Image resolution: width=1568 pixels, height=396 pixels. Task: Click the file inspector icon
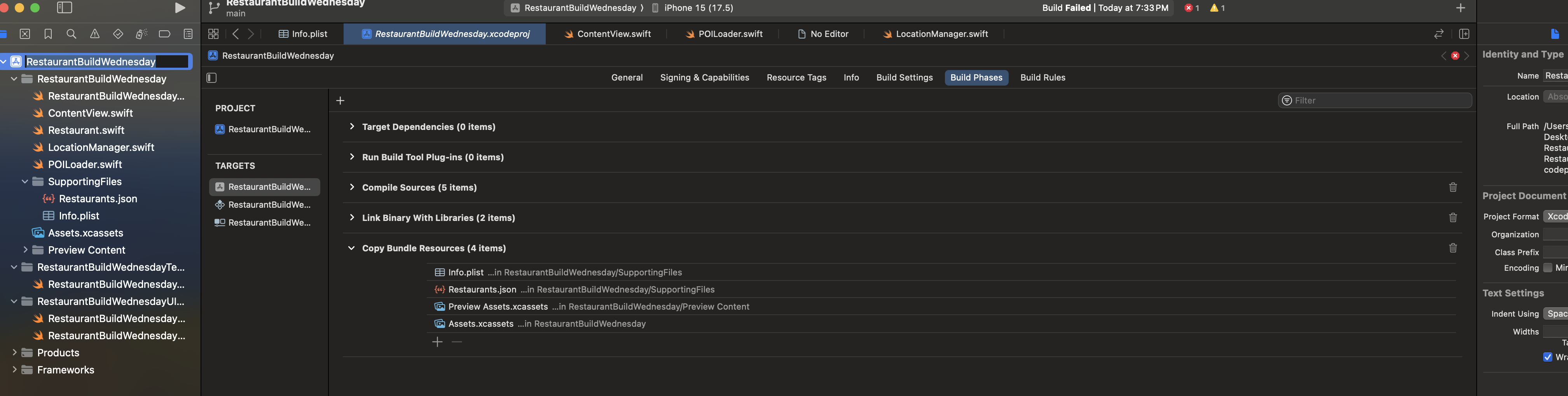click(x=1555, y=34)
